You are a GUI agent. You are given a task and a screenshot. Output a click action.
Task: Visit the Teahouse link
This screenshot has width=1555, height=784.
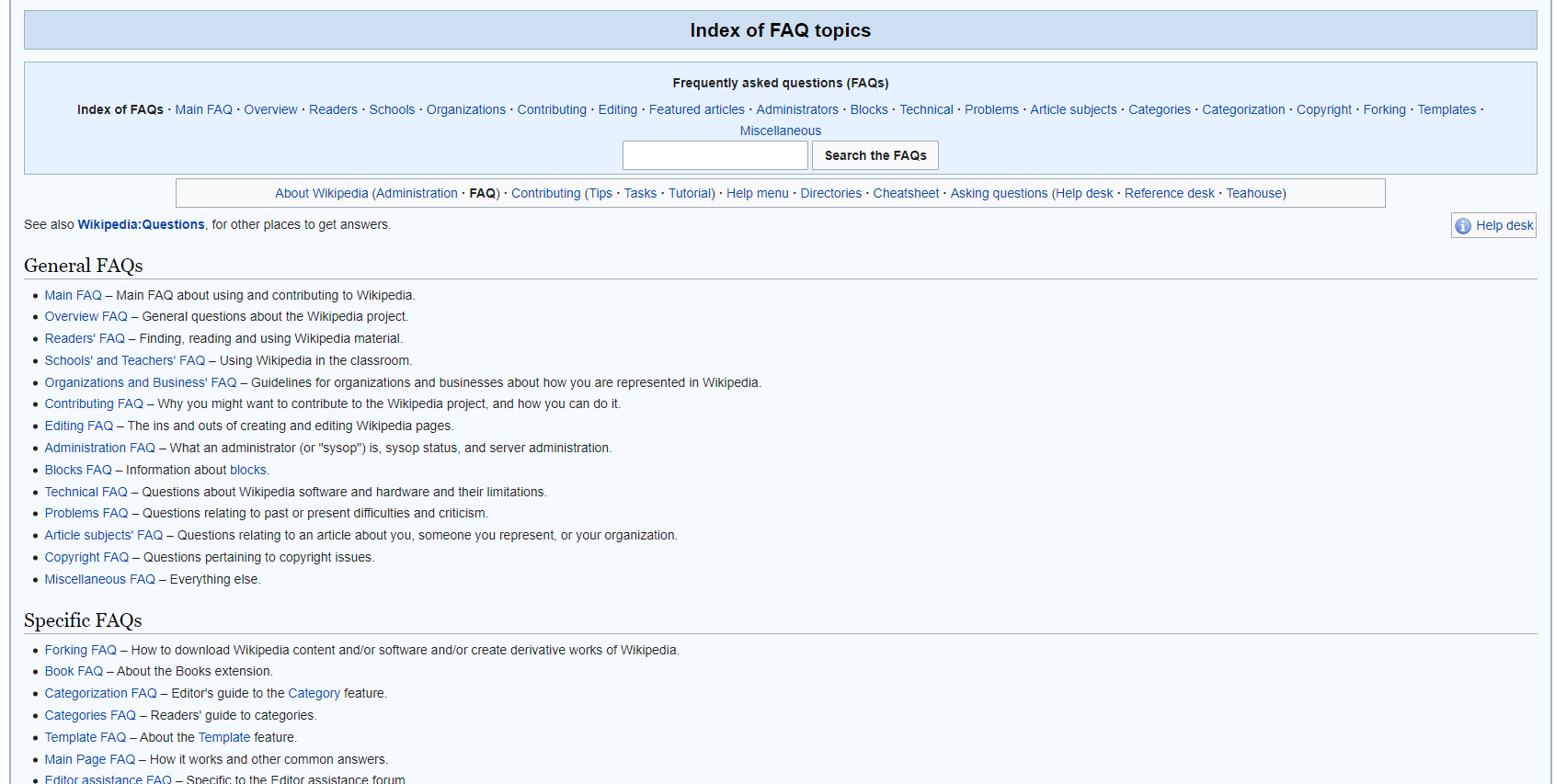pyautogui.click(x=1253, y=193)
